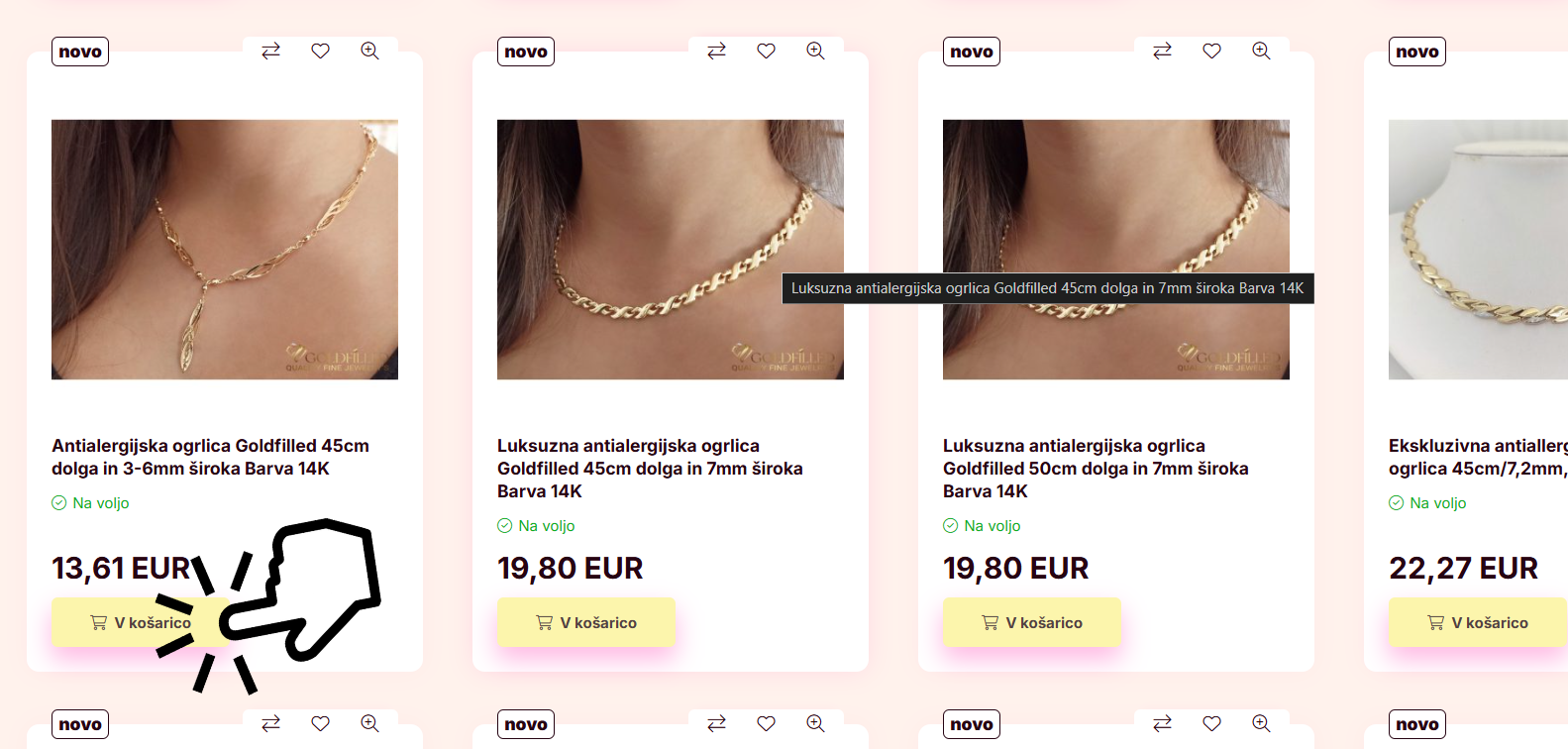Add first necklace to wishlist heart
1568x749 pixels.
pos(320,51)
